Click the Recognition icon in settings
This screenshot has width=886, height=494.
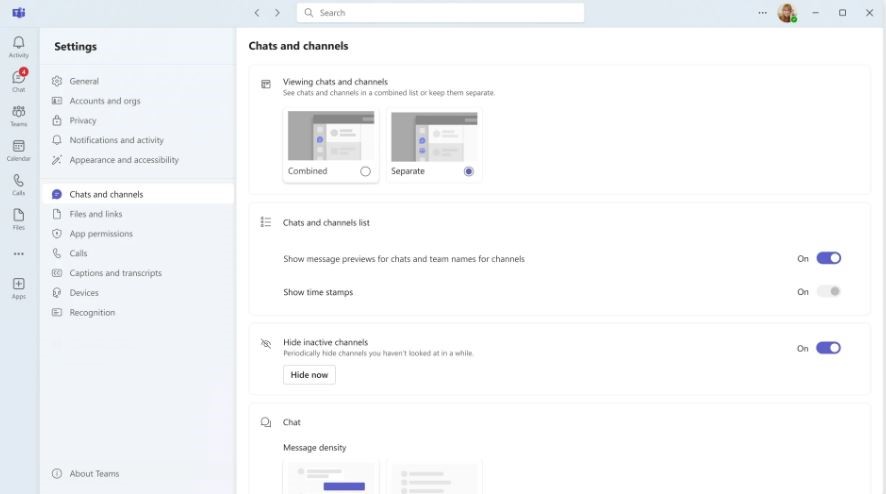click(57, 312)
